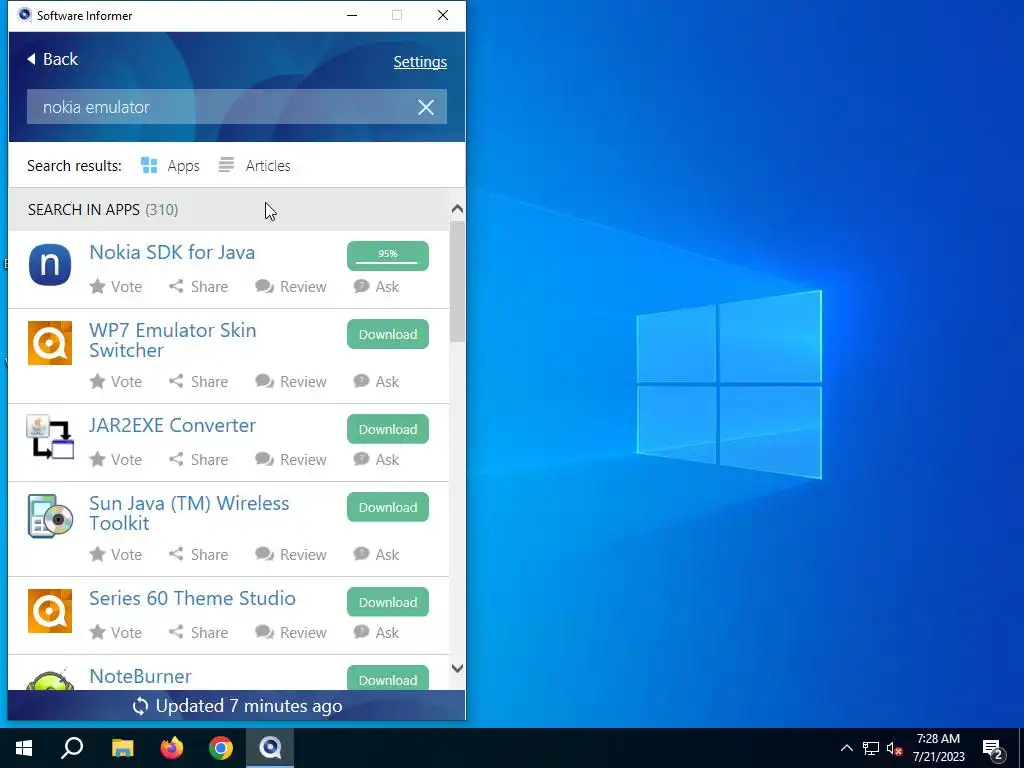The image size is (1024, 768).
Task: Click the muted volume tray icon
Action: pyautogui.click(x=894, y=749)
